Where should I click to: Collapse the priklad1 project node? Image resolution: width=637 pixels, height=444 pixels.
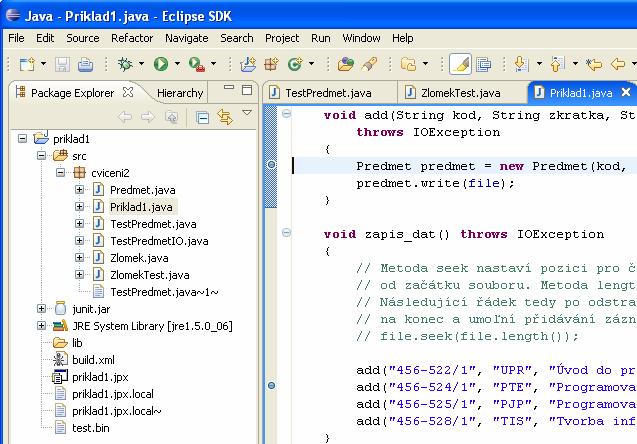(x=22, y=139)
